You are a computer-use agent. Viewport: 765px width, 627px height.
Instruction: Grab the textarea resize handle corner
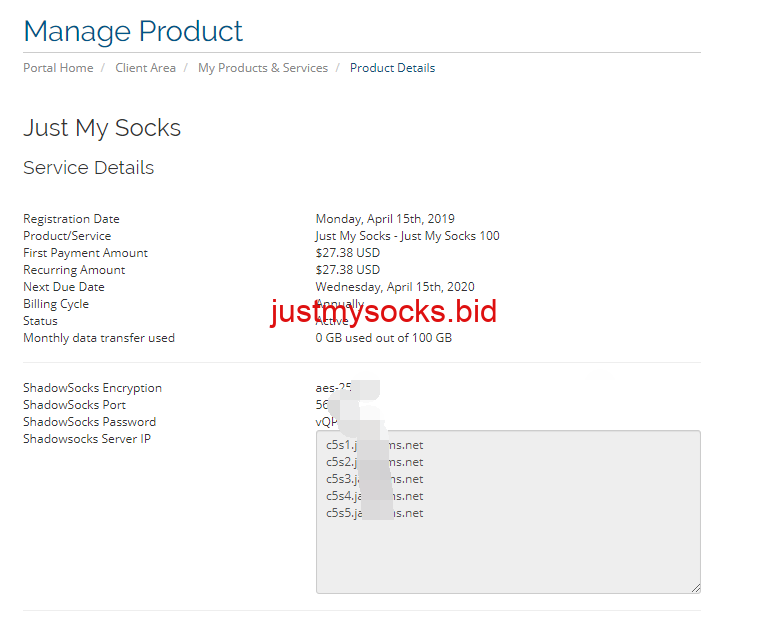point(696,588)
